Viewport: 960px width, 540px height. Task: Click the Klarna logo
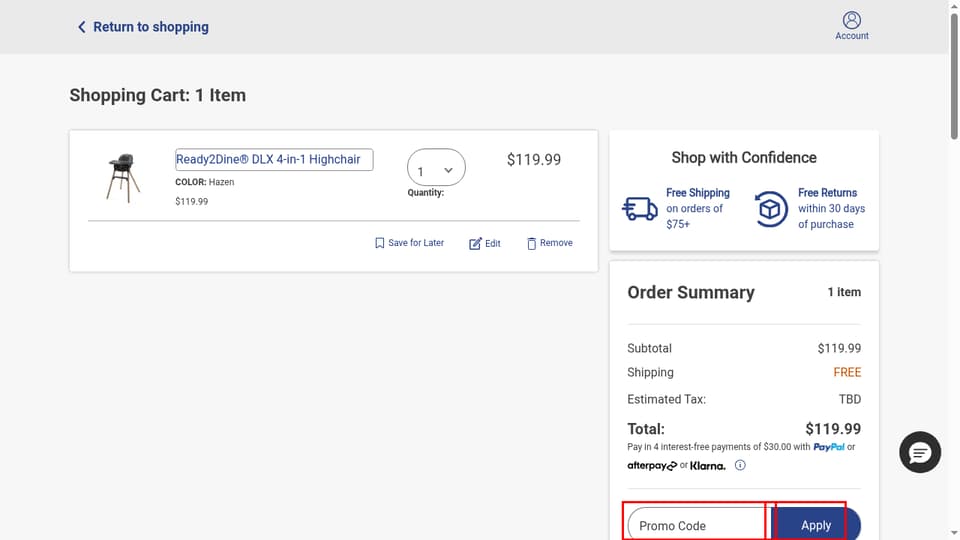coord(708,466)
